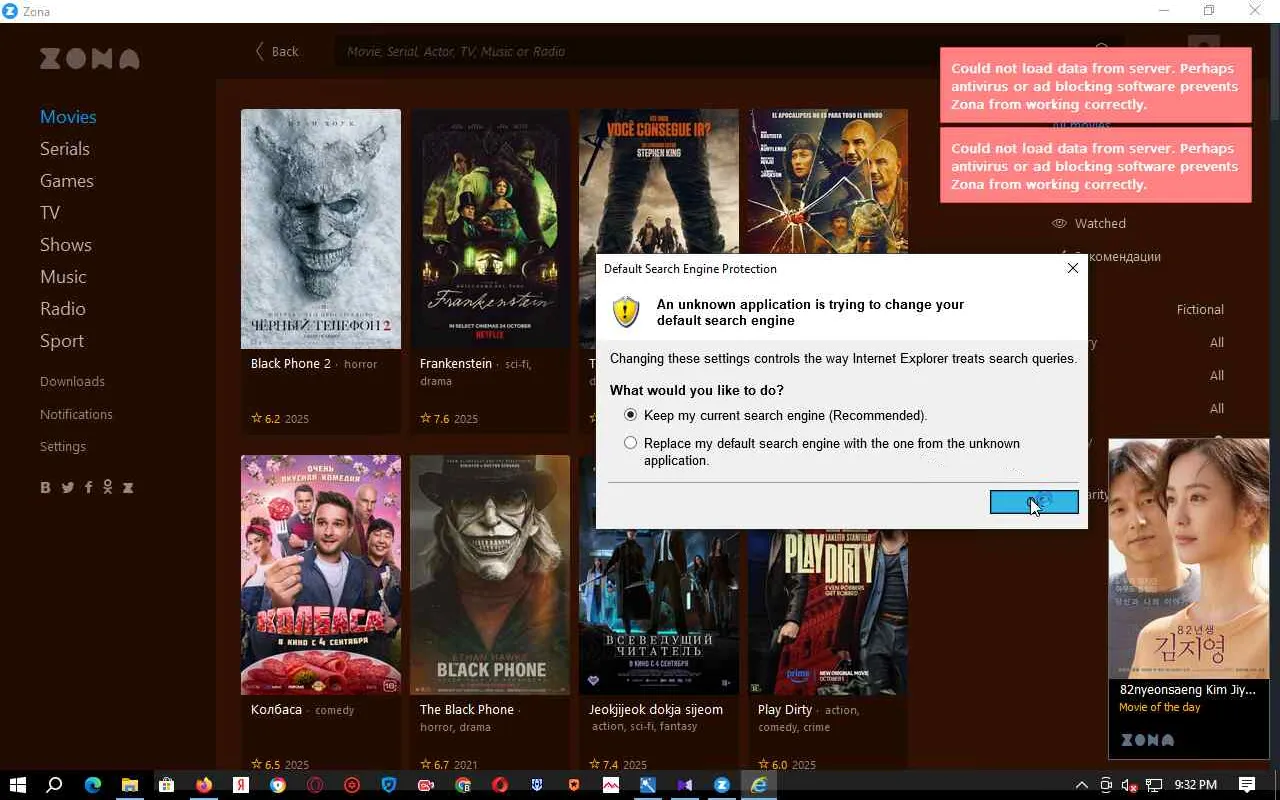Open Notifications in sidebar

76,414
